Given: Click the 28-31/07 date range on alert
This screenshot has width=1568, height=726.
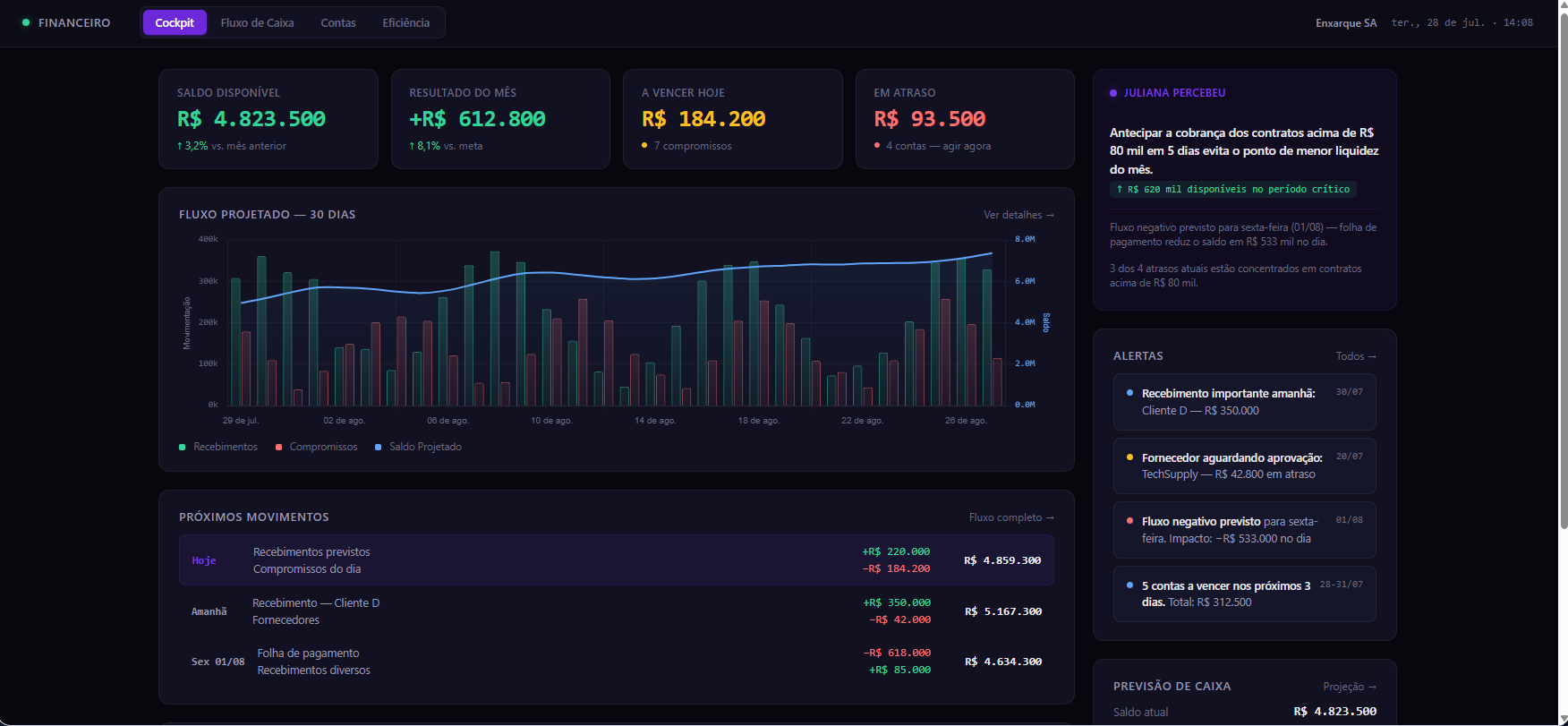Looking at the screenshot, I should tap(1342, 585).
